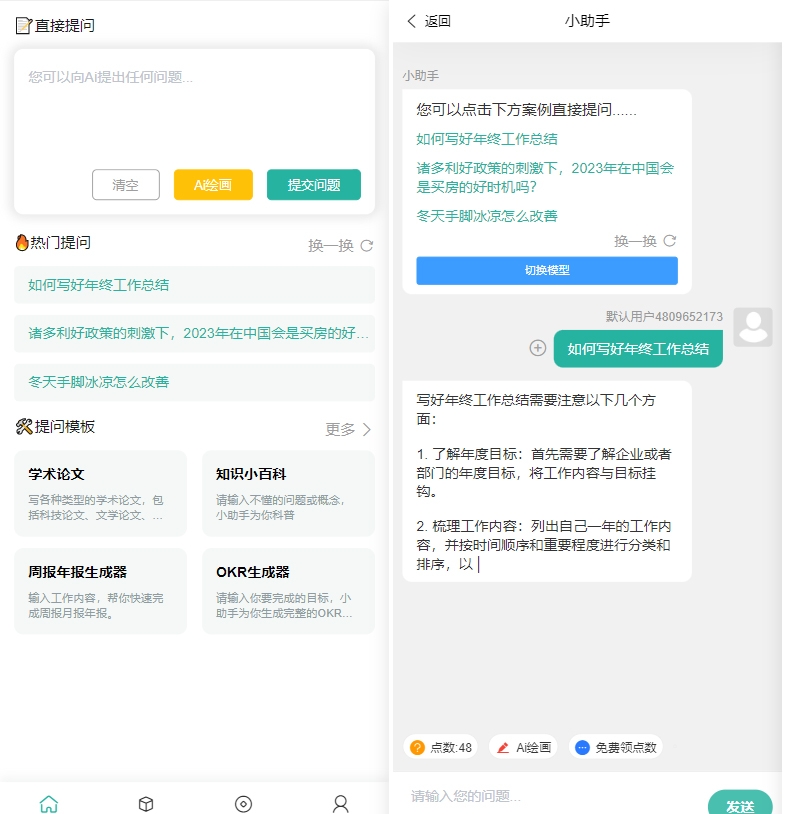The width and height of the screenshot is (785, 814).
Task: Click the back arrow icon next to 返回
Action: (x=412, y=21)
